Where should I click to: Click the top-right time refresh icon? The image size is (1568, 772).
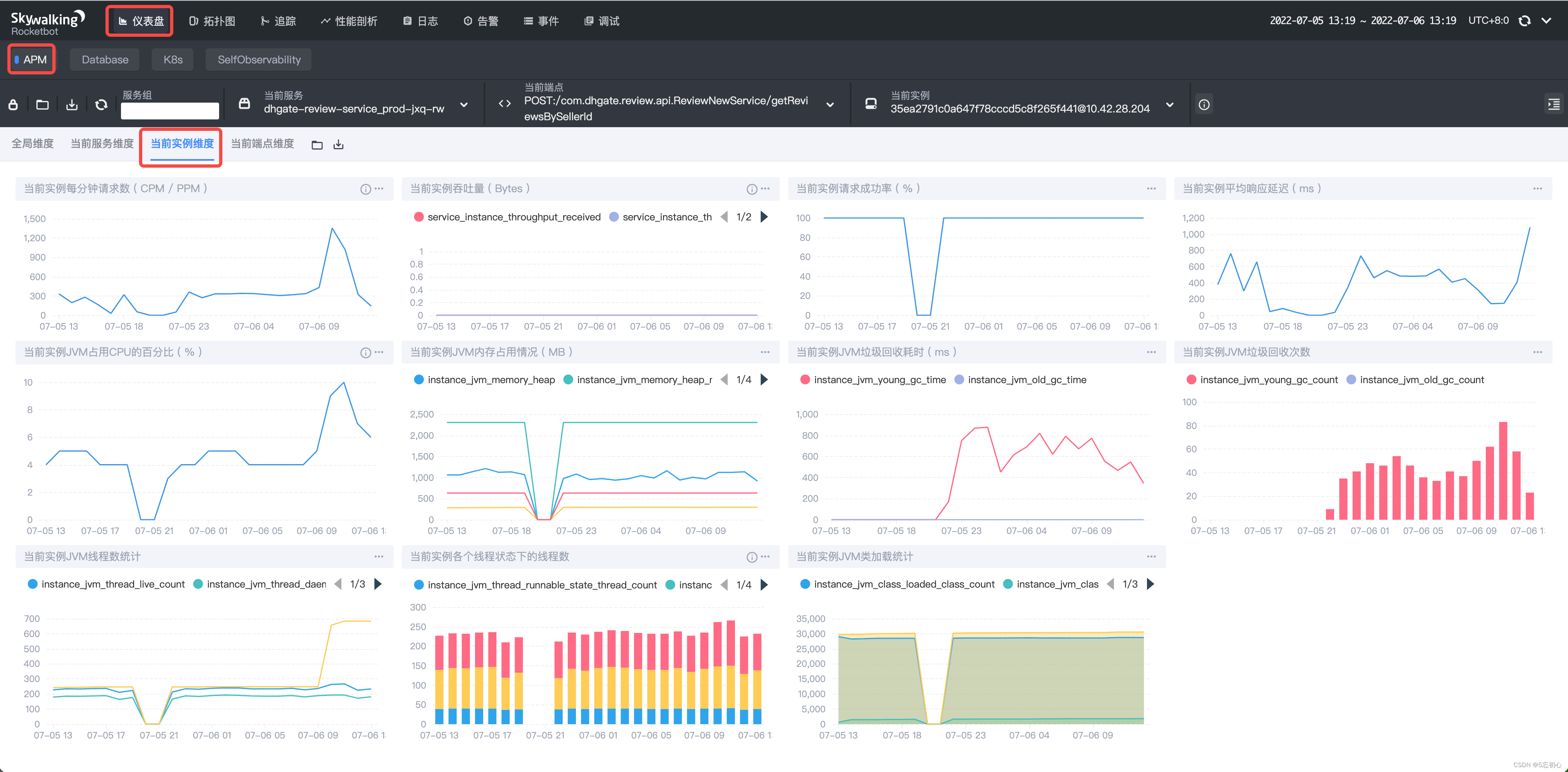[x=1524, y=21]
